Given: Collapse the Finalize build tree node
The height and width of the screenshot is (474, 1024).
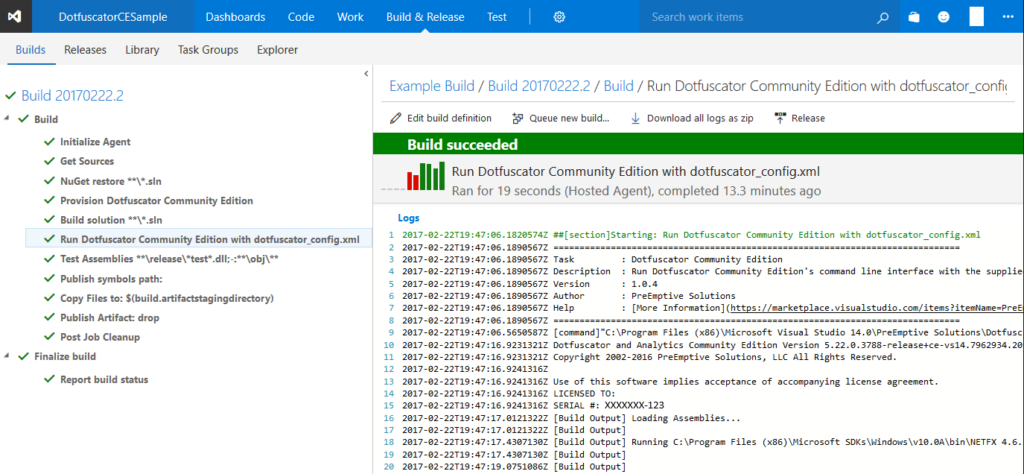Looking at the screenshot, I should pos(7,356).
